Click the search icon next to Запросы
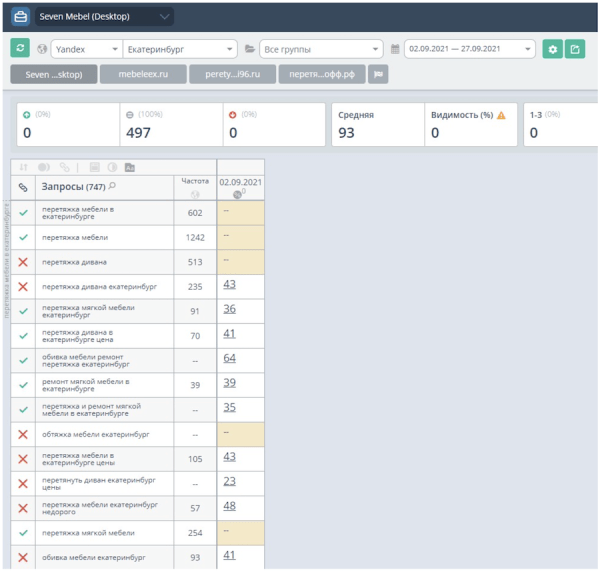 tap(112, 186)
